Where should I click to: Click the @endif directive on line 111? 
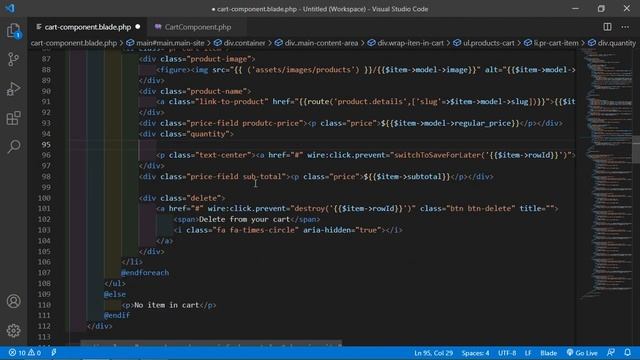[x=117, y=315]
